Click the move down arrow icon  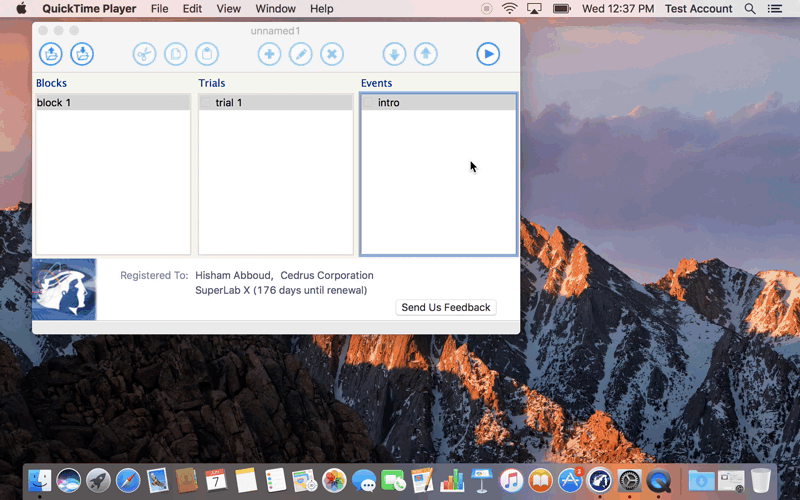point(394,54)
